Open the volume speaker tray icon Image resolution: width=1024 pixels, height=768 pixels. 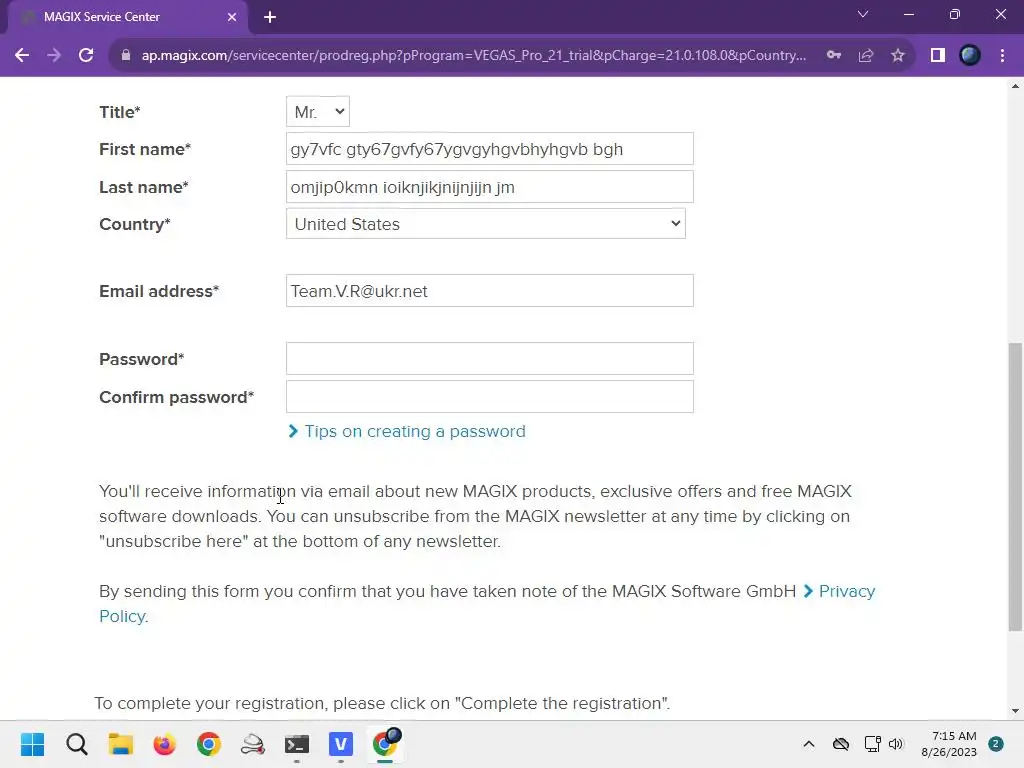(896, 744)
